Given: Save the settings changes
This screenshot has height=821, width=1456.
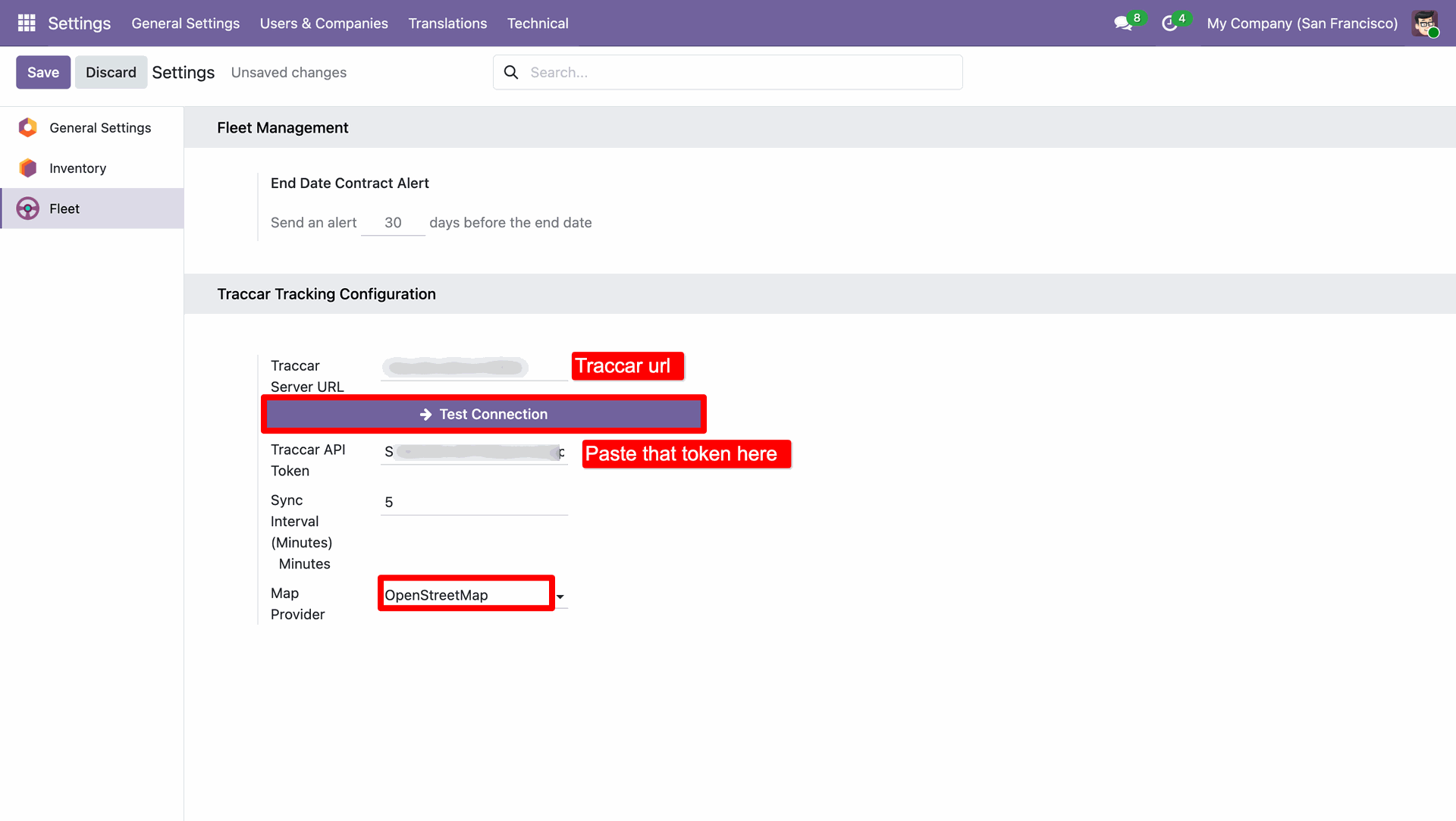Looking at the screenshot, I should pyautogui.click(x=43, y=72).
